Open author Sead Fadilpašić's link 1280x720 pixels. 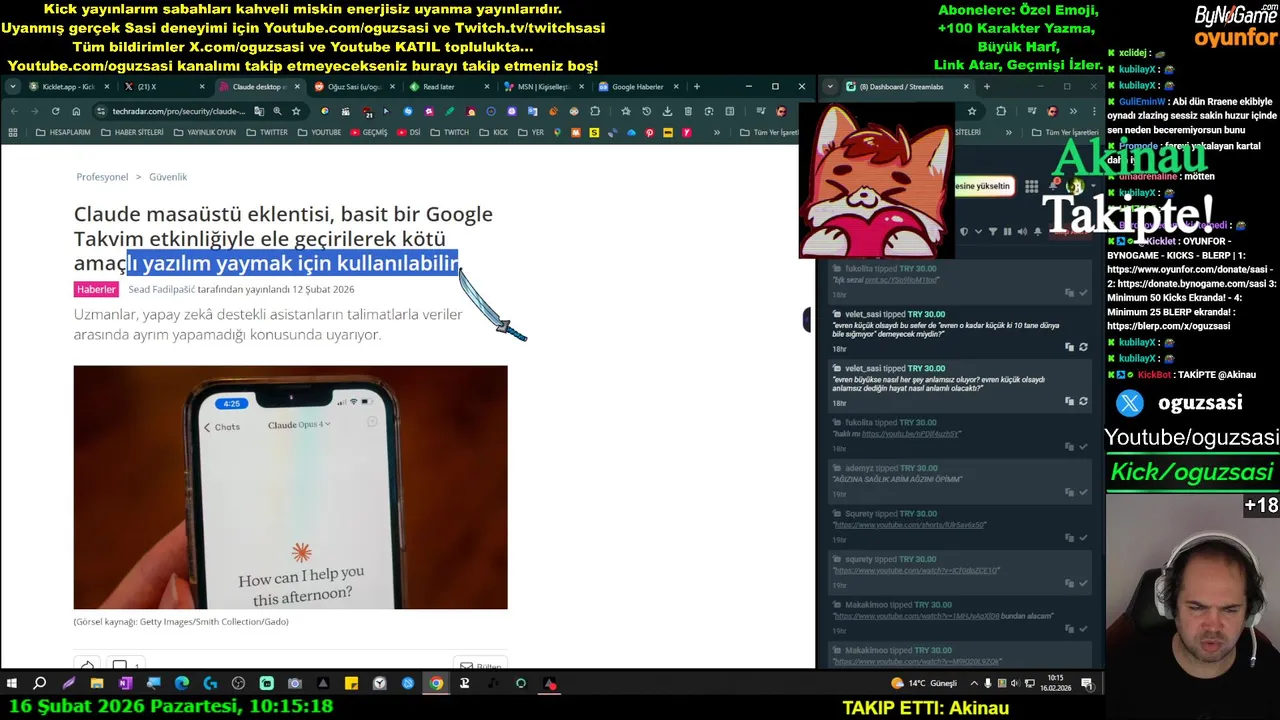click(162, 289)
